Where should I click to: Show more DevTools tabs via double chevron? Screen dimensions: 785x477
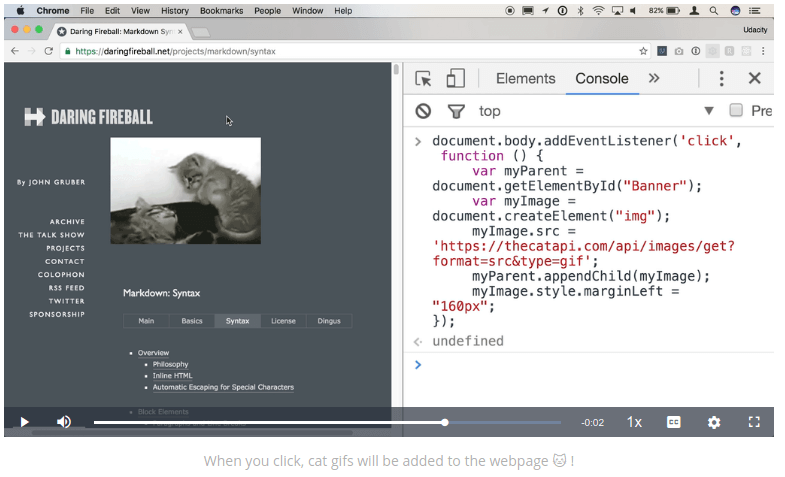coord(654,78)
